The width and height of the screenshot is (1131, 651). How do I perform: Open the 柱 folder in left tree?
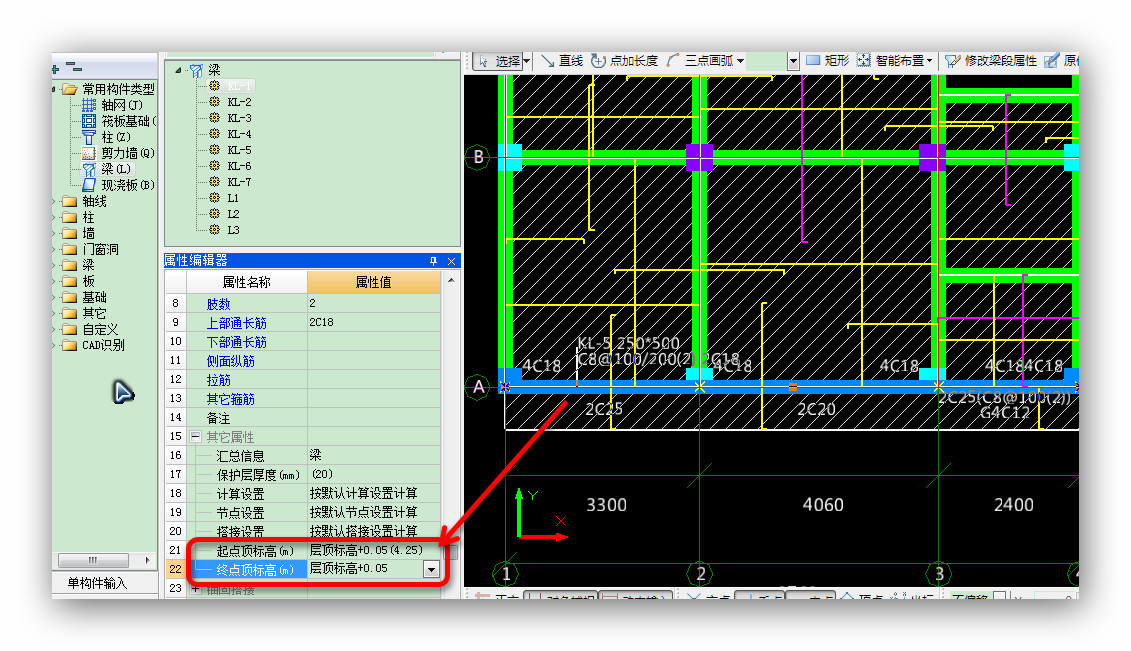[79, 217]
